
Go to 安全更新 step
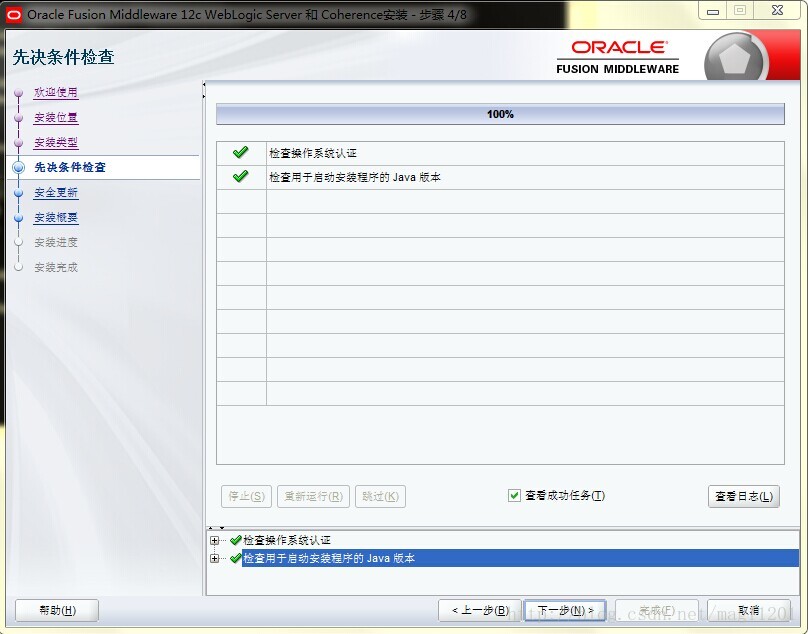click(56, 192)
